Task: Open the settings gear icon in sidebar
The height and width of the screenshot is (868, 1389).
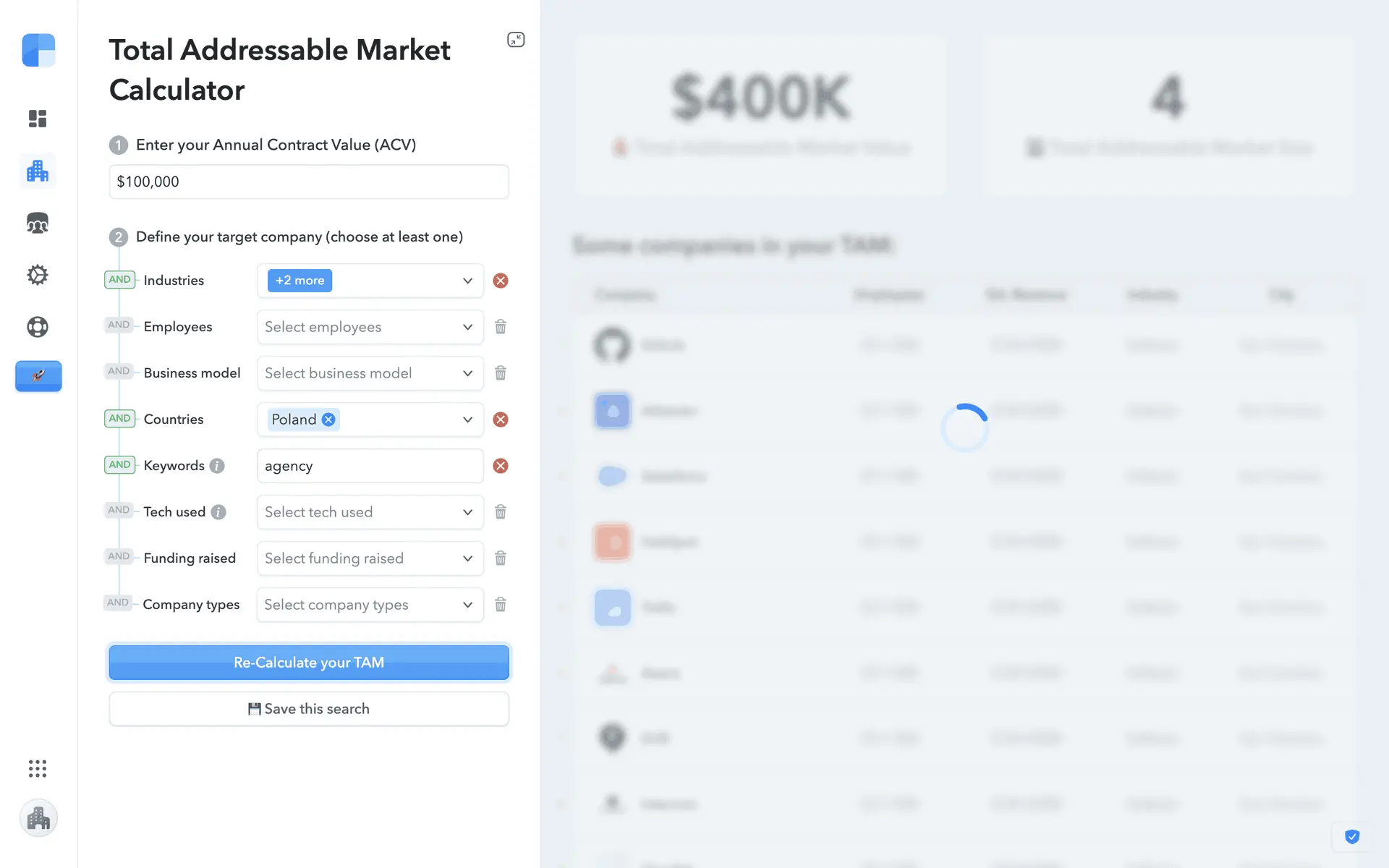Action: pos(38,275)
